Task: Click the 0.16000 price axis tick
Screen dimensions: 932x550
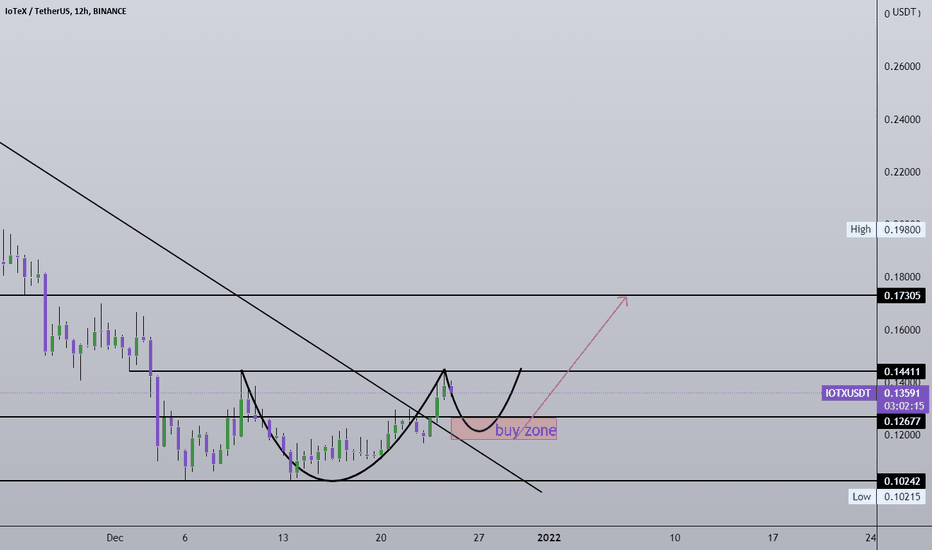Action: [x=902, y=330]
